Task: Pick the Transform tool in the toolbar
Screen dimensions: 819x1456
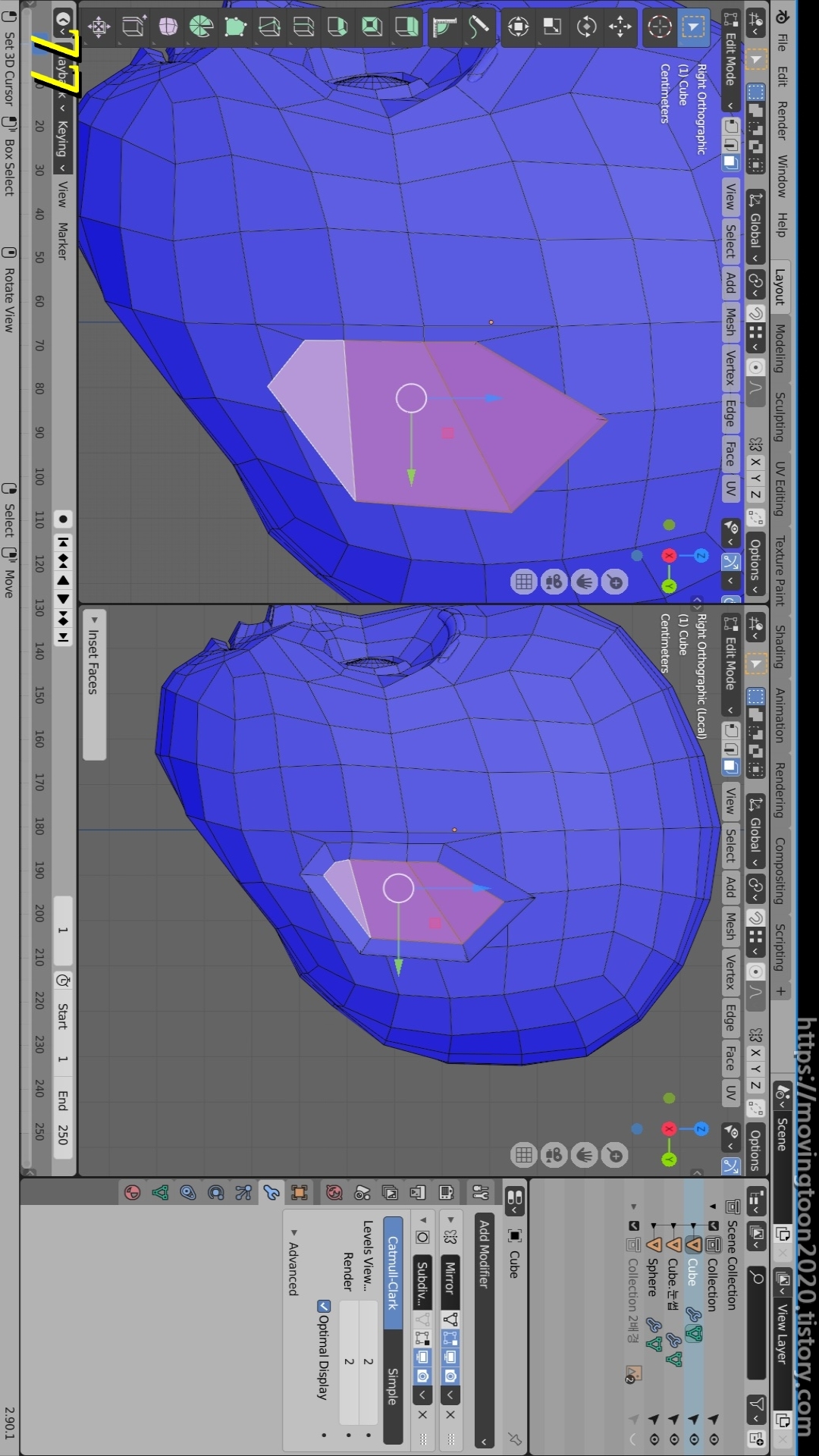Action: point(519,27)
